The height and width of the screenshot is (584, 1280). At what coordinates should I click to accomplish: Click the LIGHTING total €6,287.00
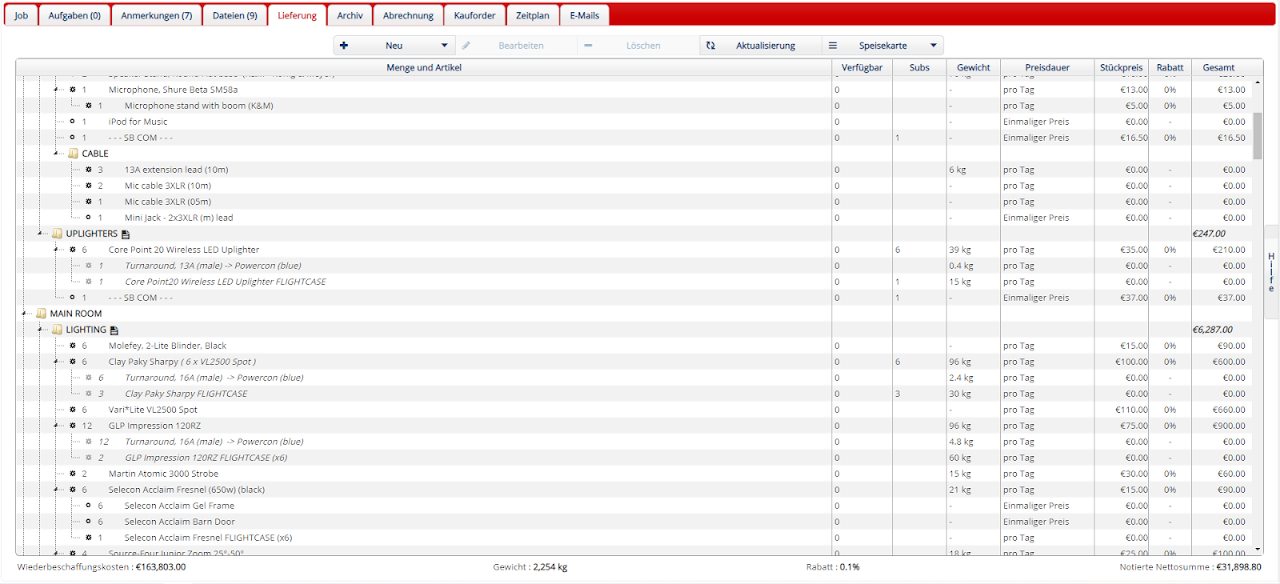pos(1213,330)
